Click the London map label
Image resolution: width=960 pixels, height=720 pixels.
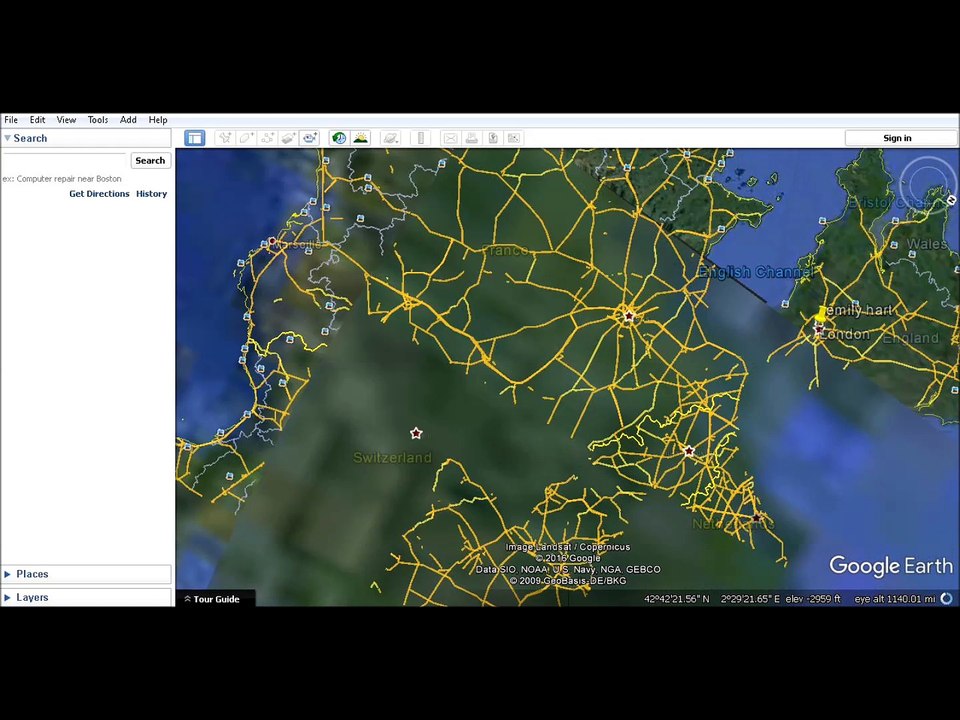(x=845, y=334)
